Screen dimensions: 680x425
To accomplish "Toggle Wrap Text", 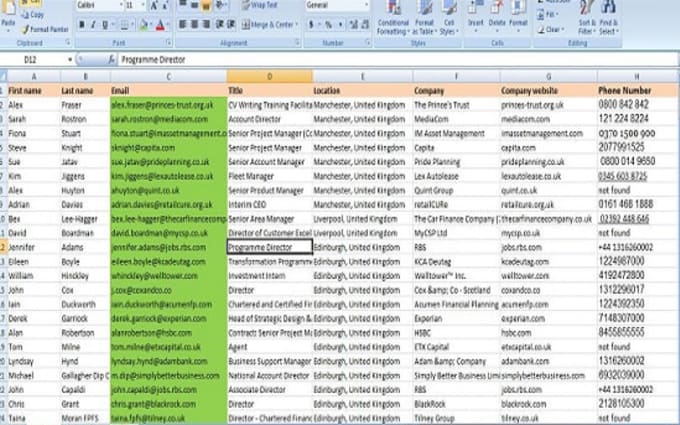I will (x=260, y=5).
